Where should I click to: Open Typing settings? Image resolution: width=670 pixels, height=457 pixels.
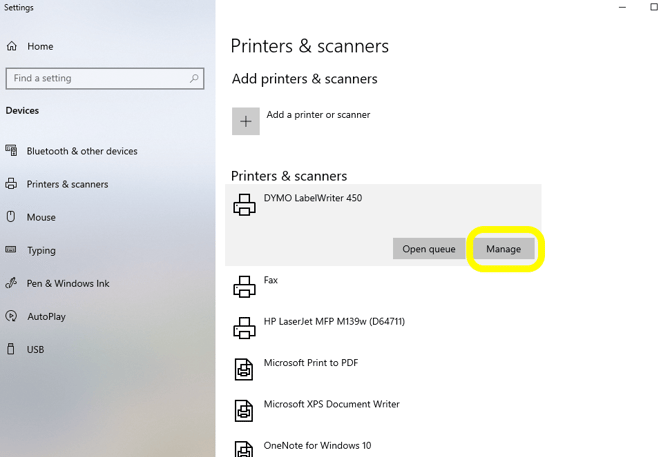pos(41,250)
